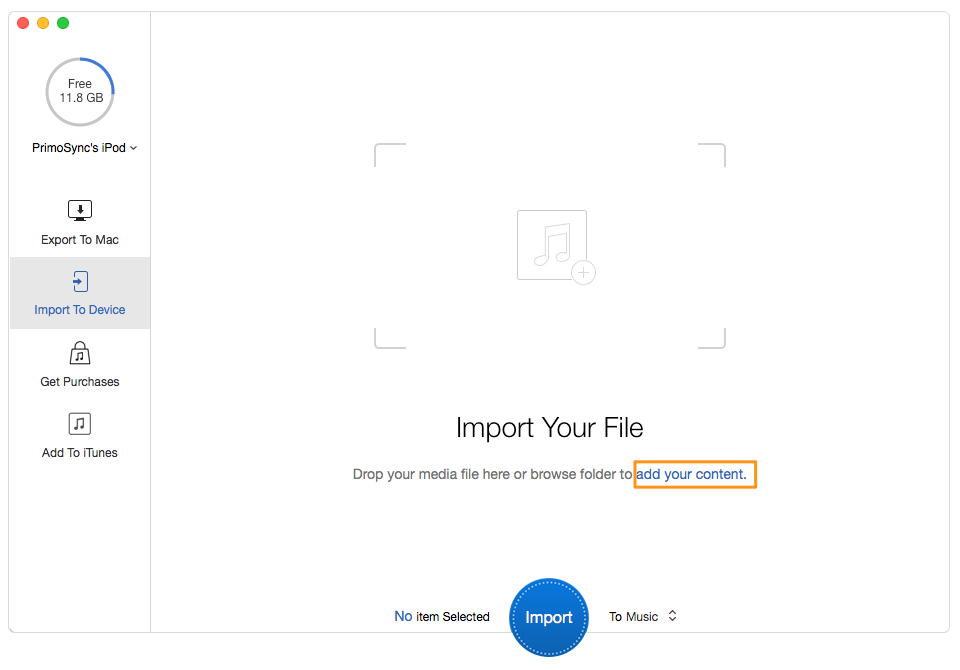Click the red close window button
This screenshot has width=960, height=670.
pos(23,23)
